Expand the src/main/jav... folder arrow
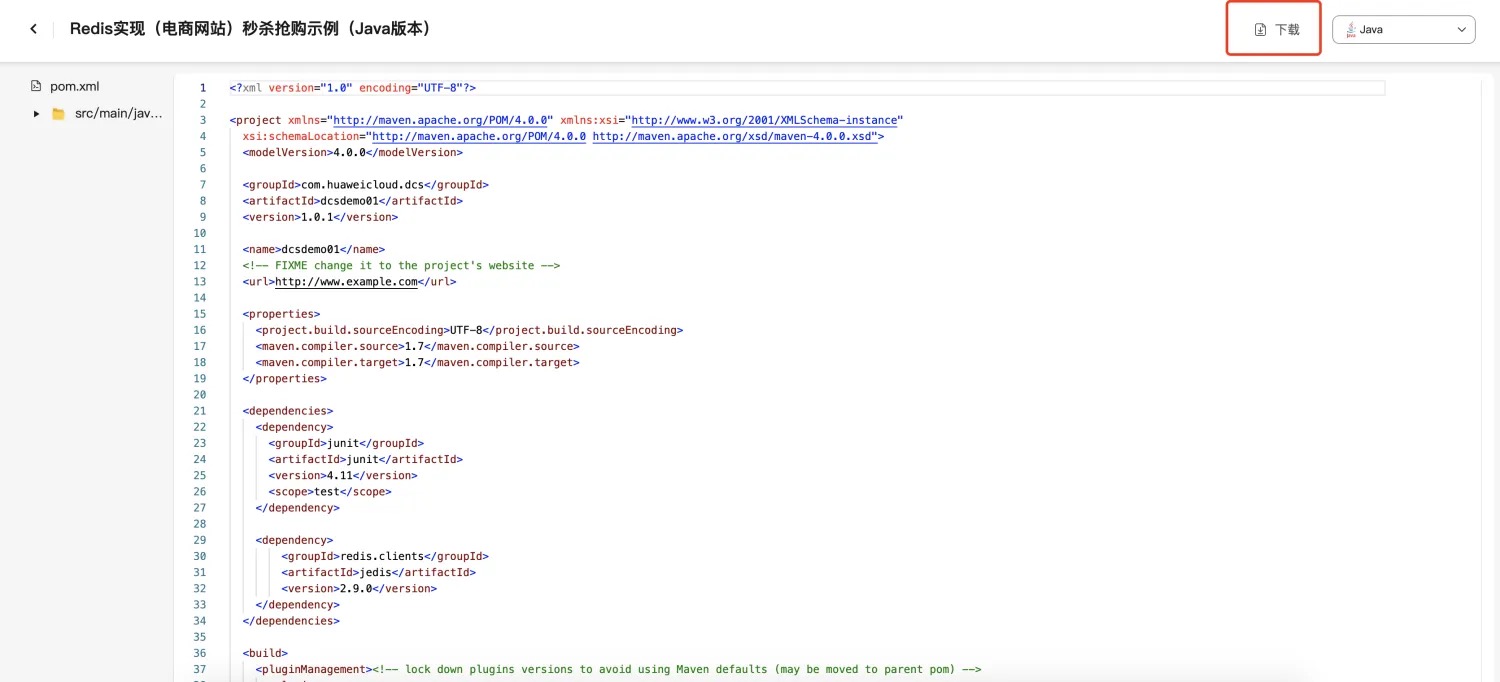 pyautogui.click(x=36, y=113)
